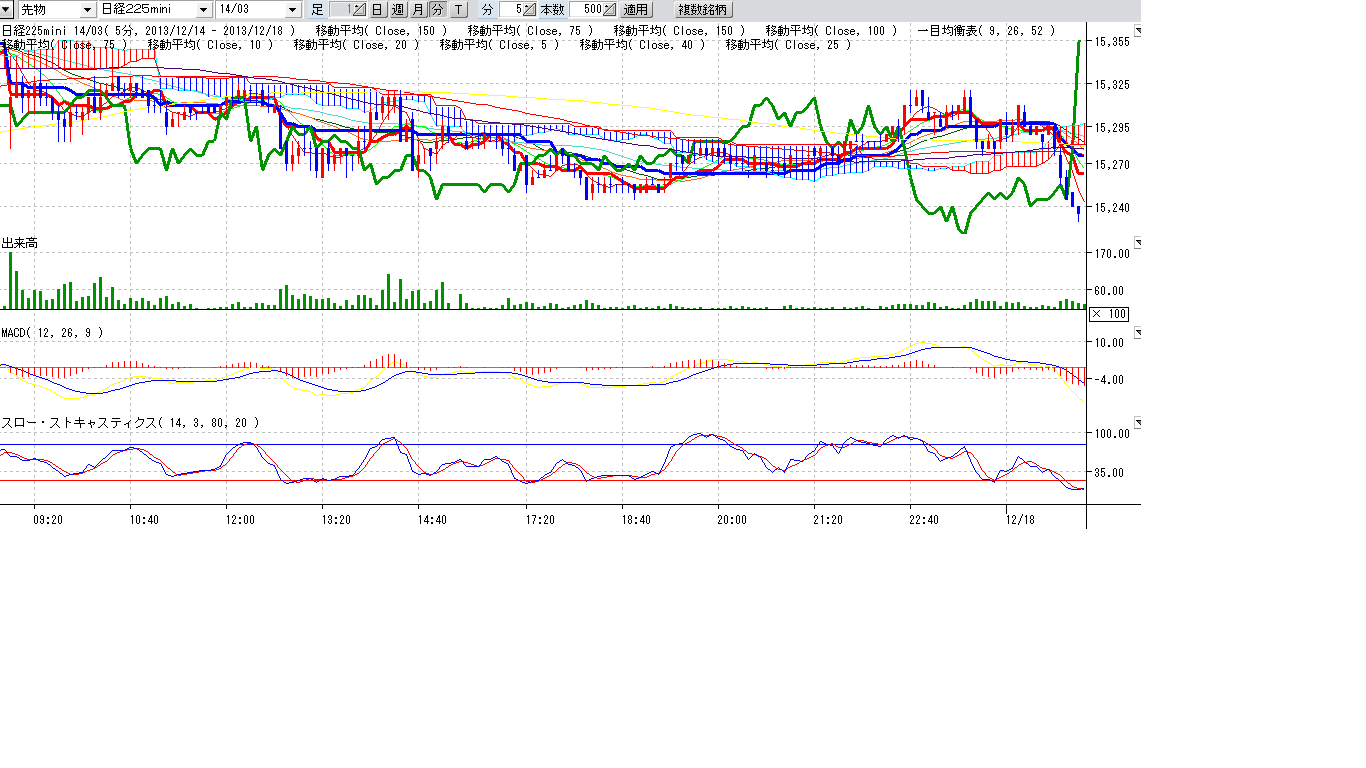Select the weekly (週) timeframe button
The width and height of the screenshot is (1366, 768).
[397, 9]
